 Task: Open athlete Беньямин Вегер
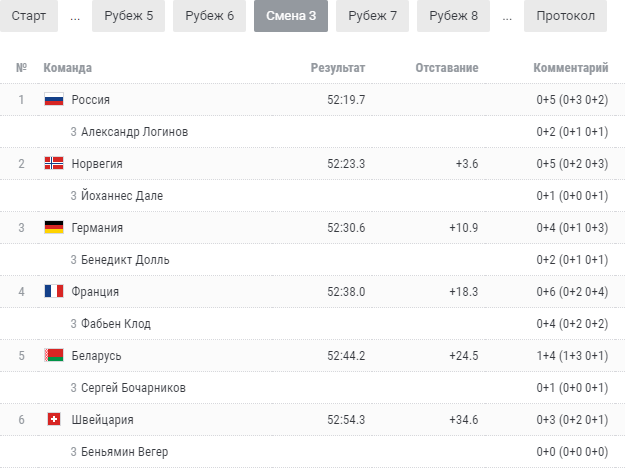pyautogui.click(x=124, y=451)
